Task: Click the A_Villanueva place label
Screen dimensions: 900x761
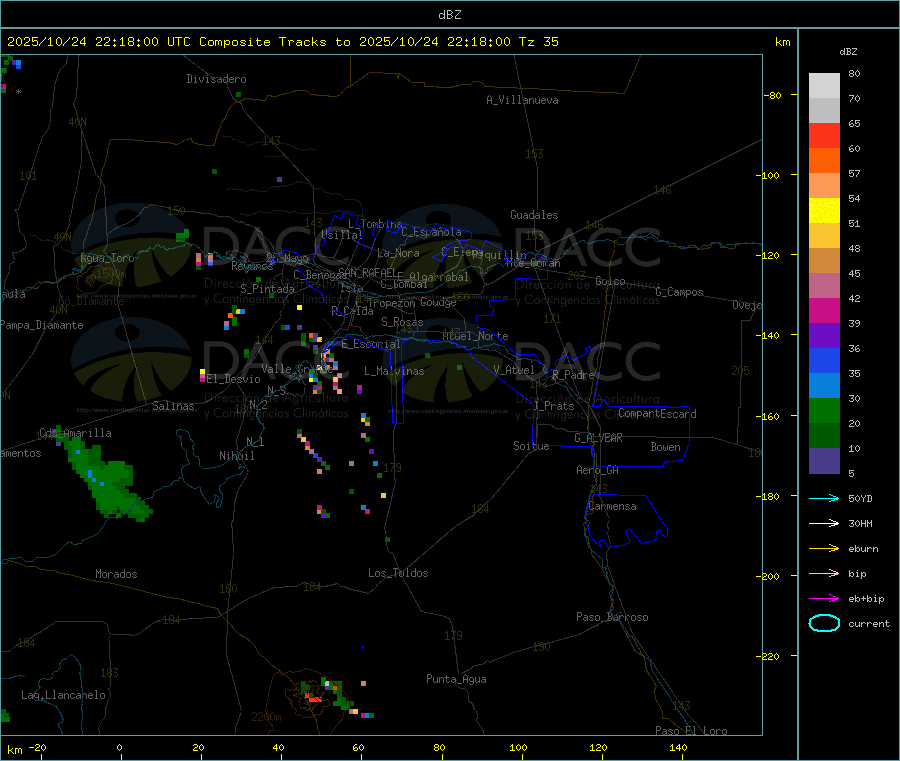Action: 522,100
